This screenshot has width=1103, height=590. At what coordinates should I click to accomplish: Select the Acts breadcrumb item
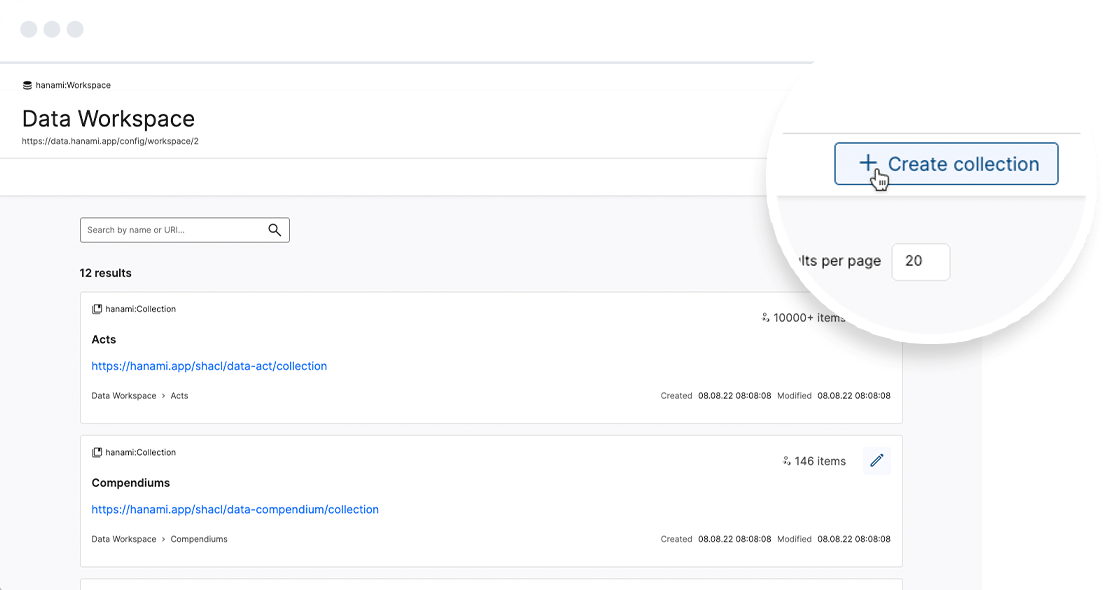coord(180,396)
